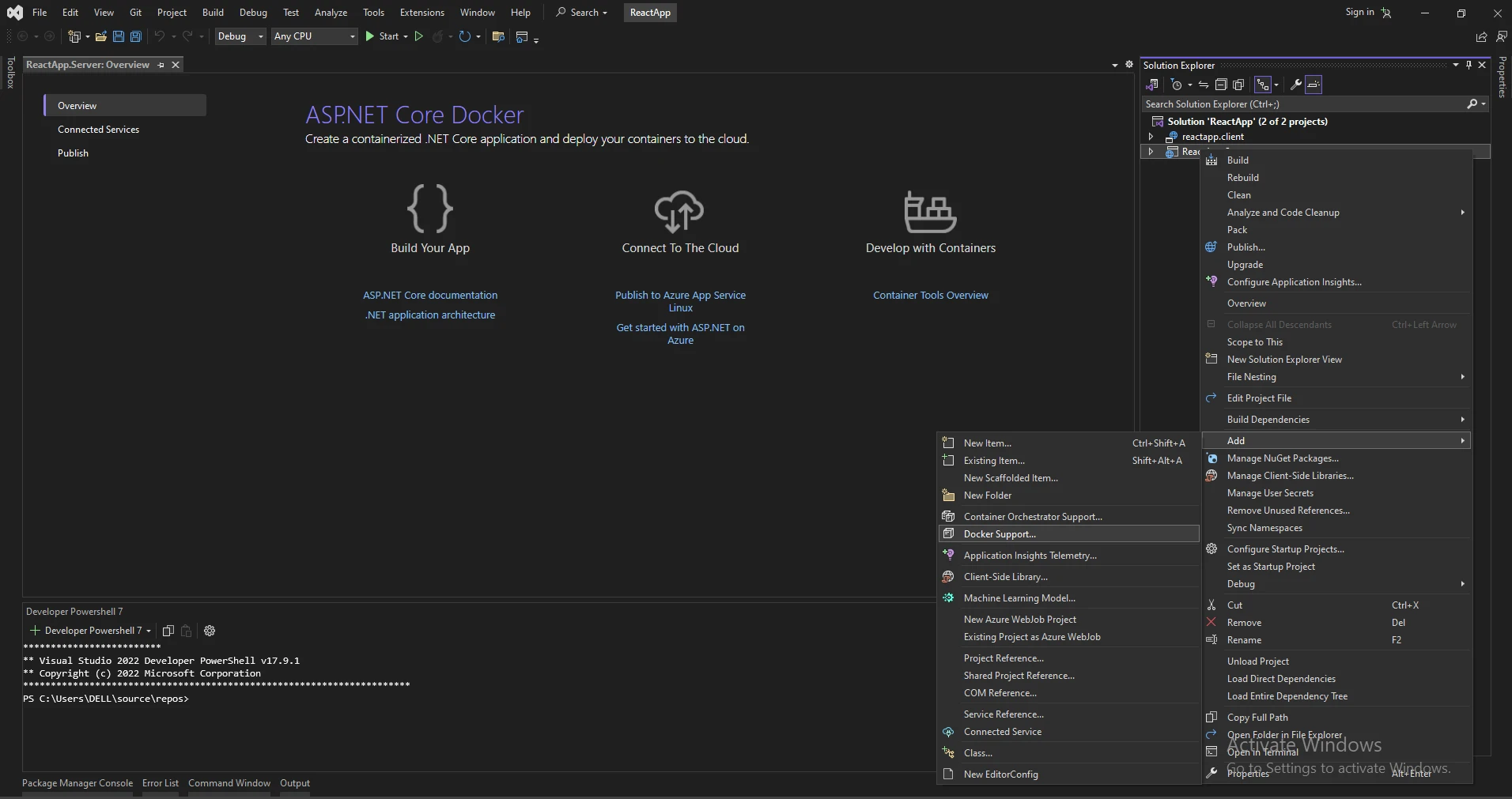
Task: Open the Start button dropdown arrow
Action: (x=406, y=36)
